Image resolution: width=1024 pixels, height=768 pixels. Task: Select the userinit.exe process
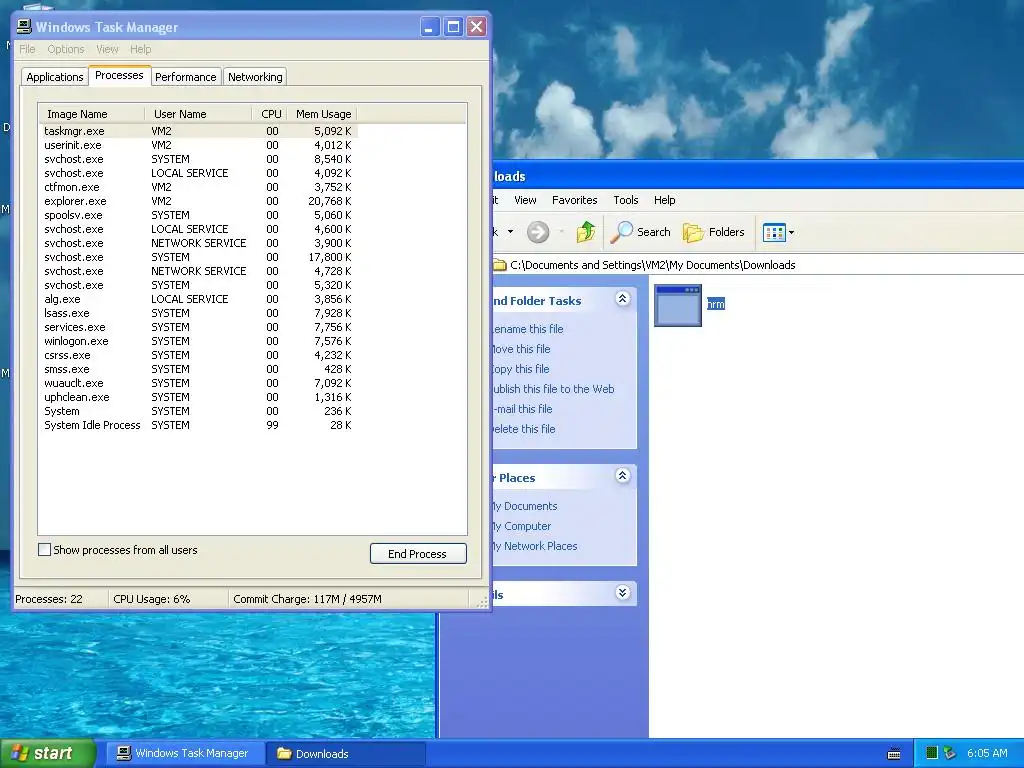coord(198,145)
